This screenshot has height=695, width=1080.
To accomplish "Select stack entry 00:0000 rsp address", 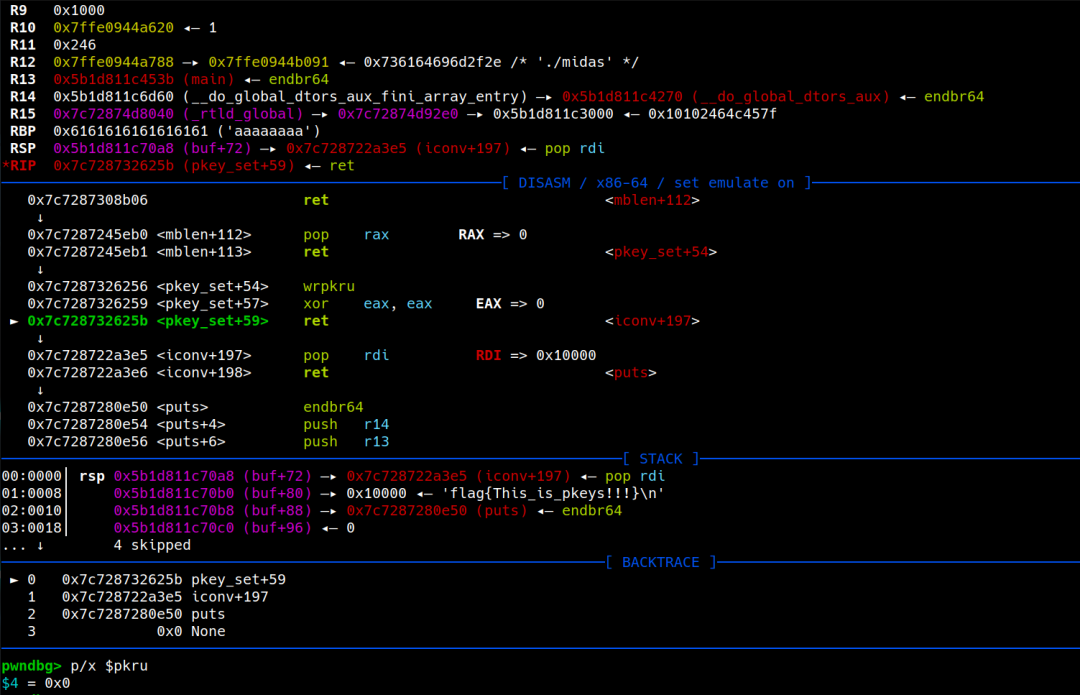I will 174,475.
